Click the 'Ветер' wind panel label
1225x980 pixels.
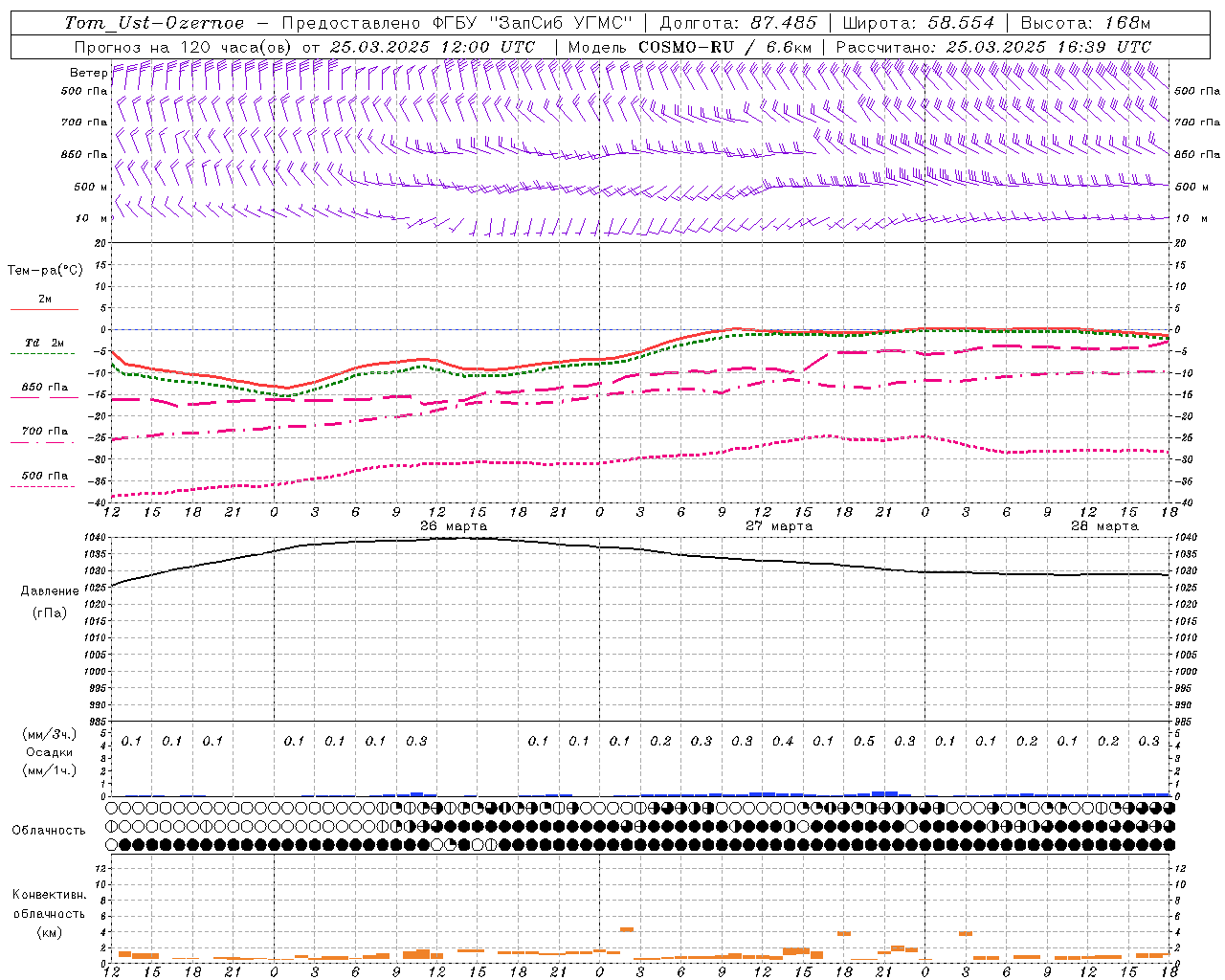pos(87,72)
